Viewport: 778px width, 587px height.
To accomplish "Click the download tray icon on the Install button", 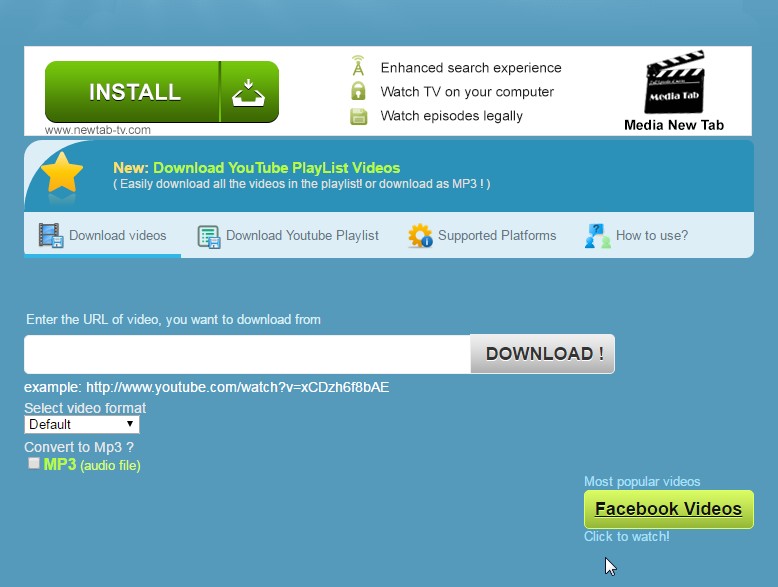I will (249, 92).
